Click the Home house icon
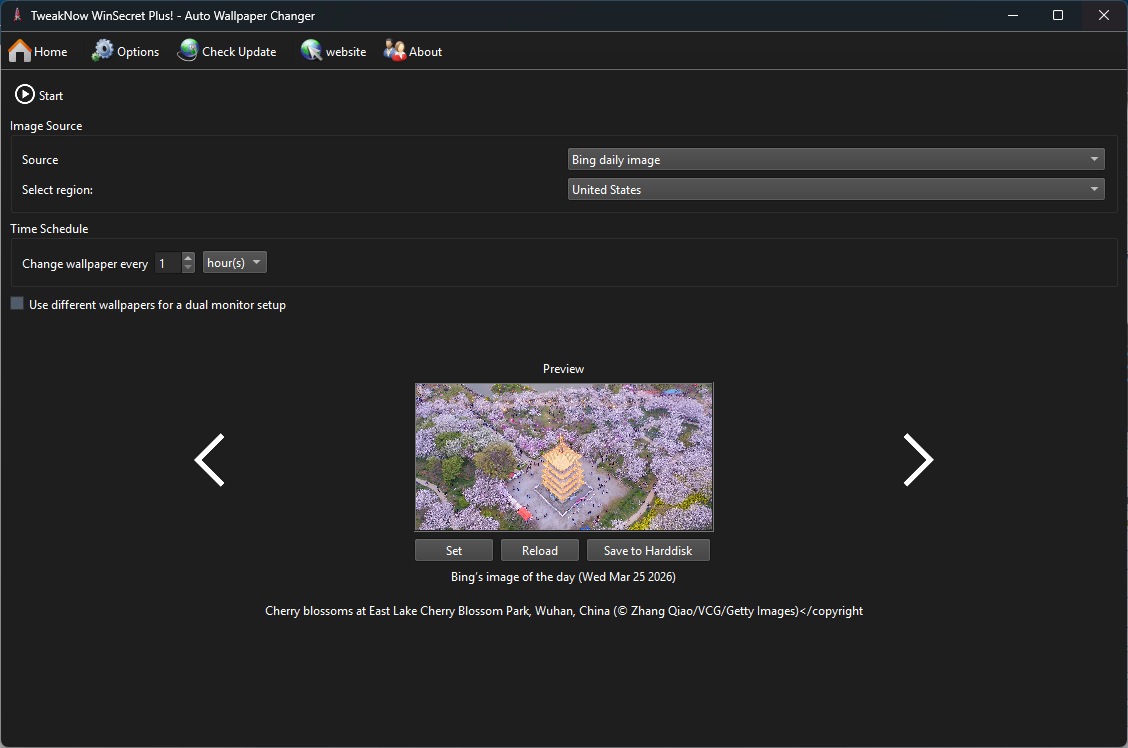The height and width of the screenshot is (748, 1128). click(20, 51)
